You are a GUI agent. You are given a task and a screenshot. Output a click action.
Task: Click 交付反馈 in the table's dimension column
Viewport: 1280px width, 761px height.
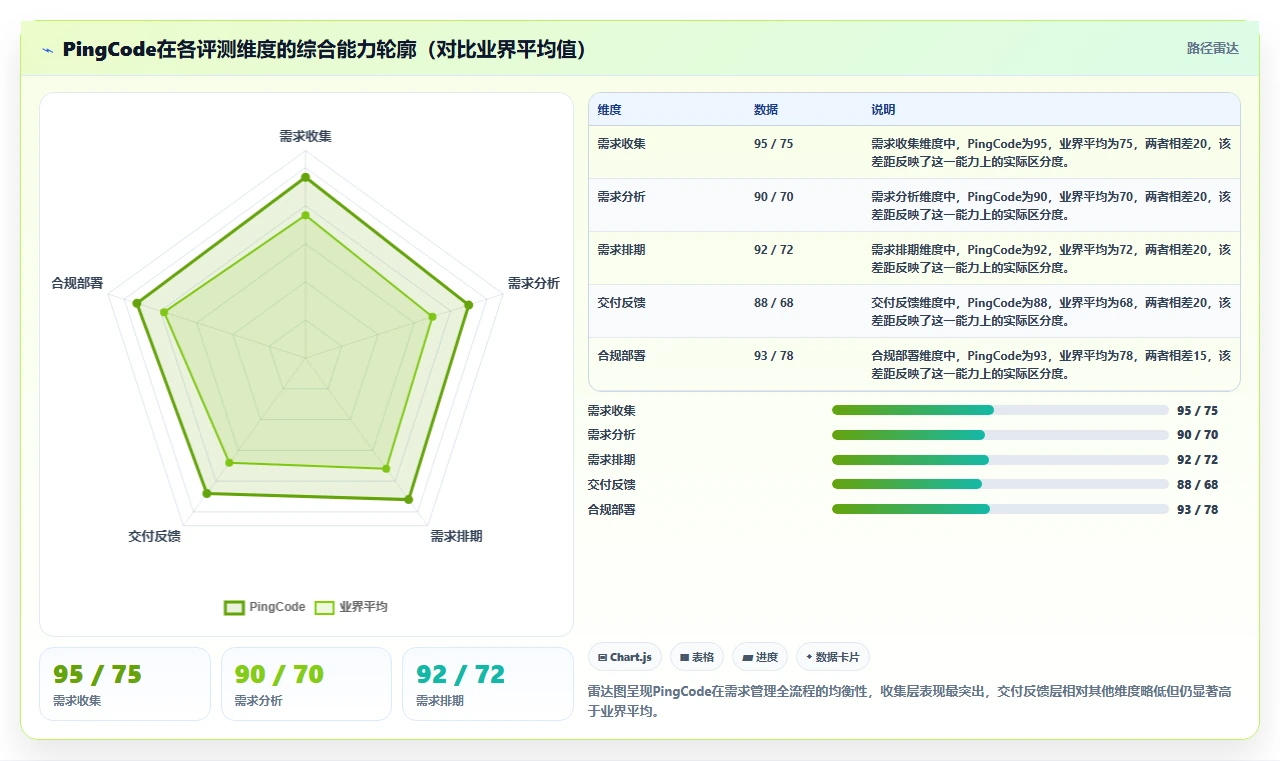pos(621,303)
